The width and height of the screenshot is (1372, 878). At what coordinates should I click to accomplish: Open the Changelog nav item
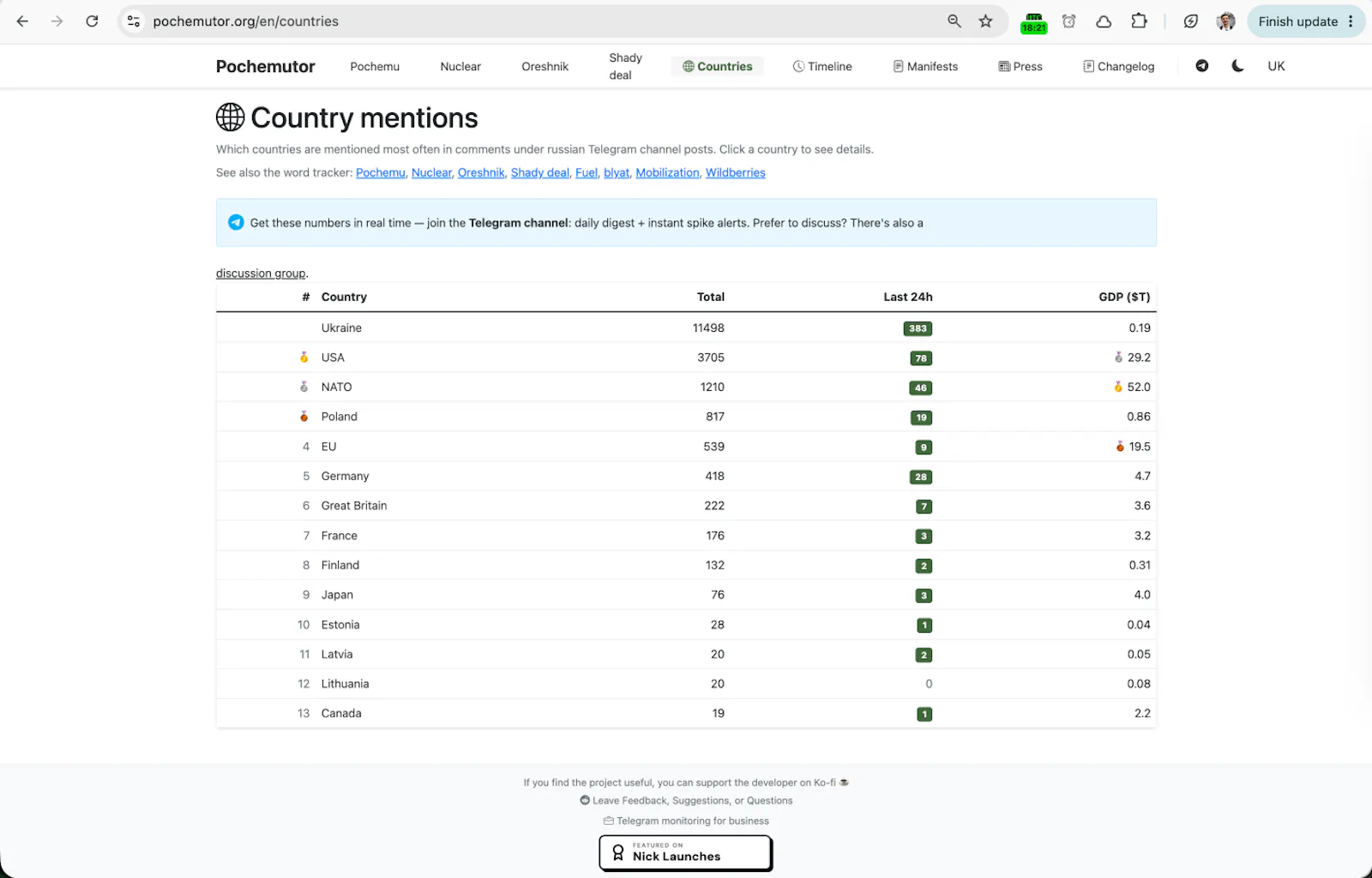pyautogui.click(x=1118, y=66)
